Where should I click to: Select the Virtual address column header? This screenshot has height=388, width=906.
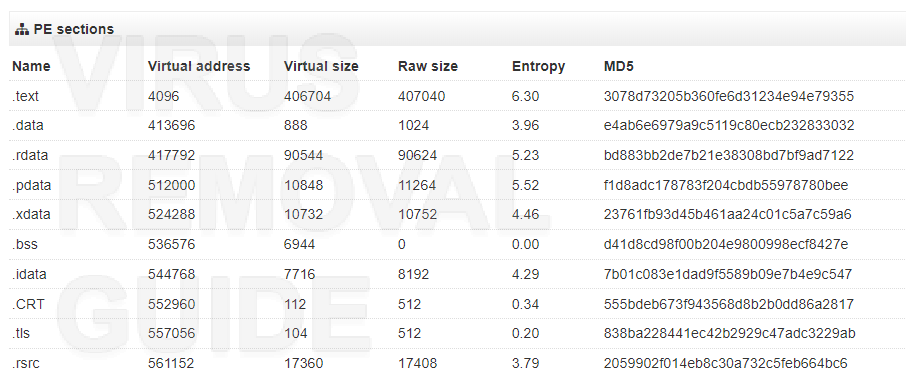(199, 66)
